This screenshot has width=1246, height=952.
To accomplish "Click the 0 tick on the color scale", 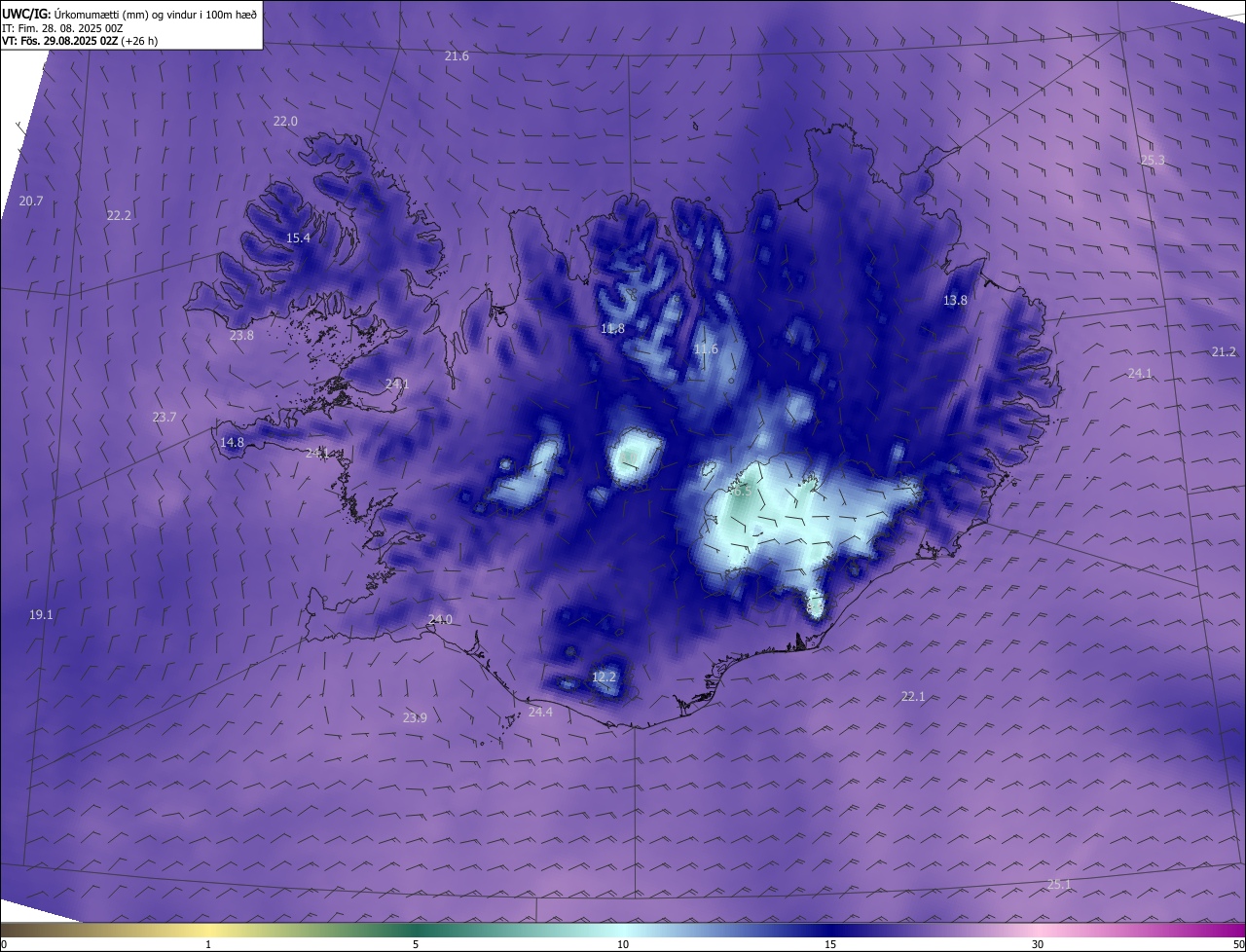I will [4, 945].
